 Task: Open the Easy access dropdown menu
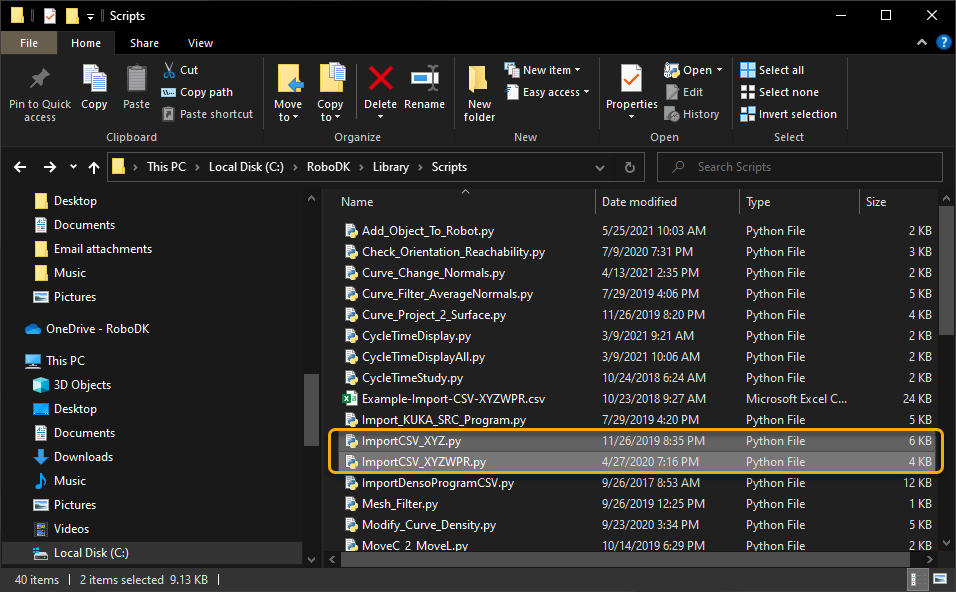tap(556, 92)
